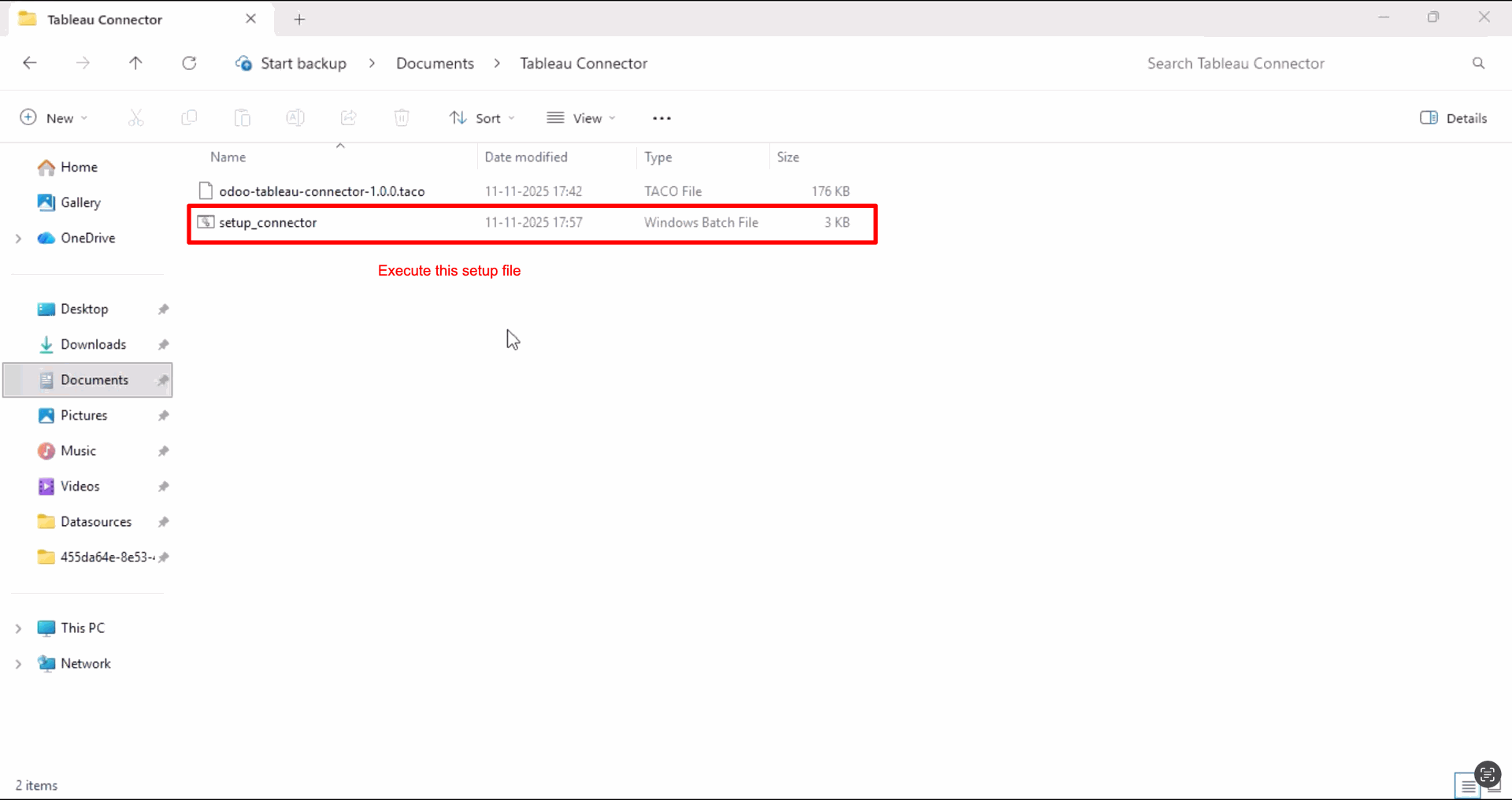
Task: Open the View dropdown menu
Action: pyautogui.click(x=582, y=118)
